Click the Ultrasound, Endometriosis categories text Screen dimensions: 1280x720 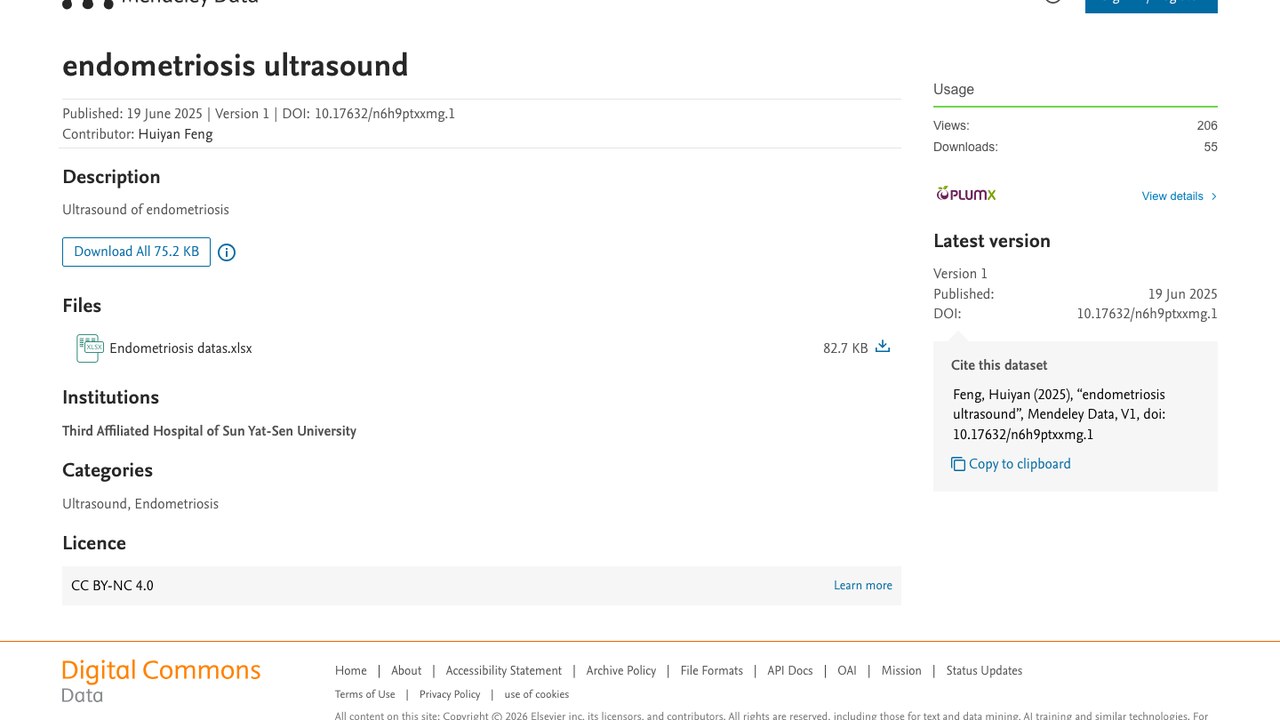(140, 504)
